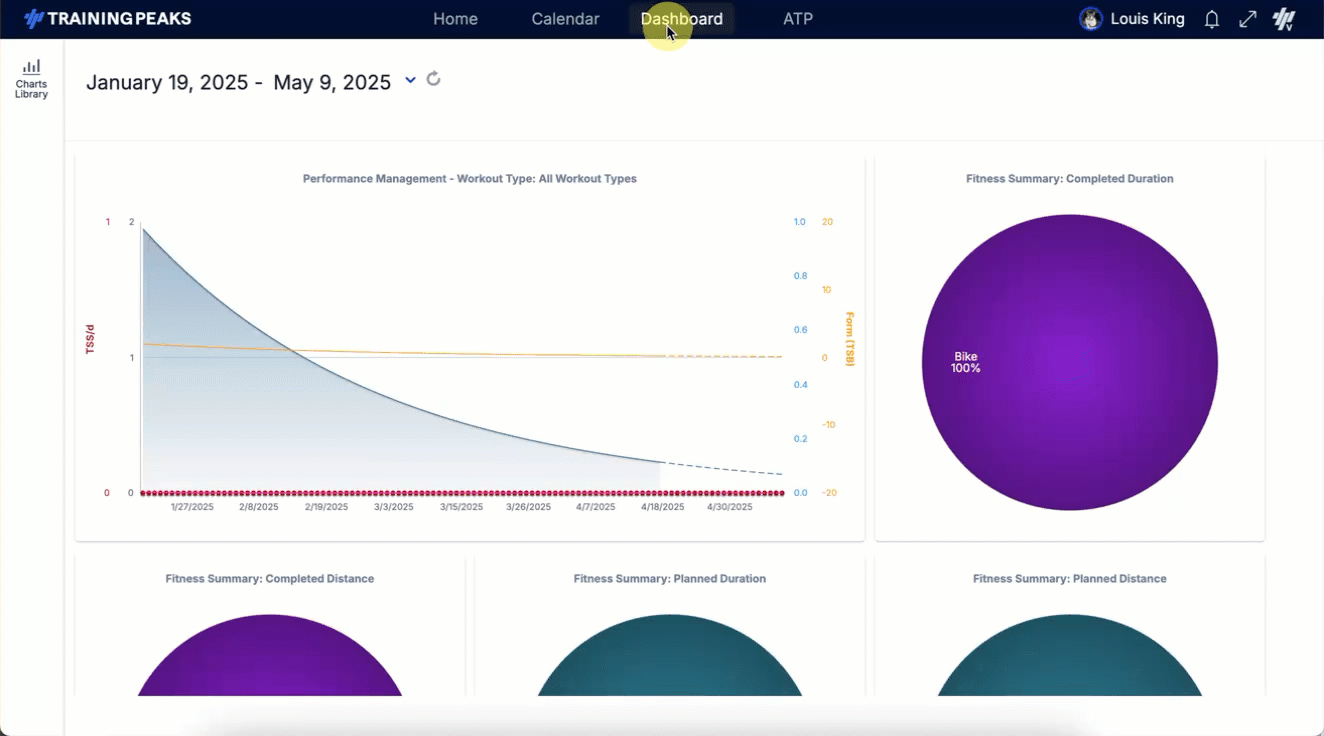This screenshot has height=736, width=1324.
Task: Click the 4/30/2025 x-axis date
Action: [x=730, y=507]
